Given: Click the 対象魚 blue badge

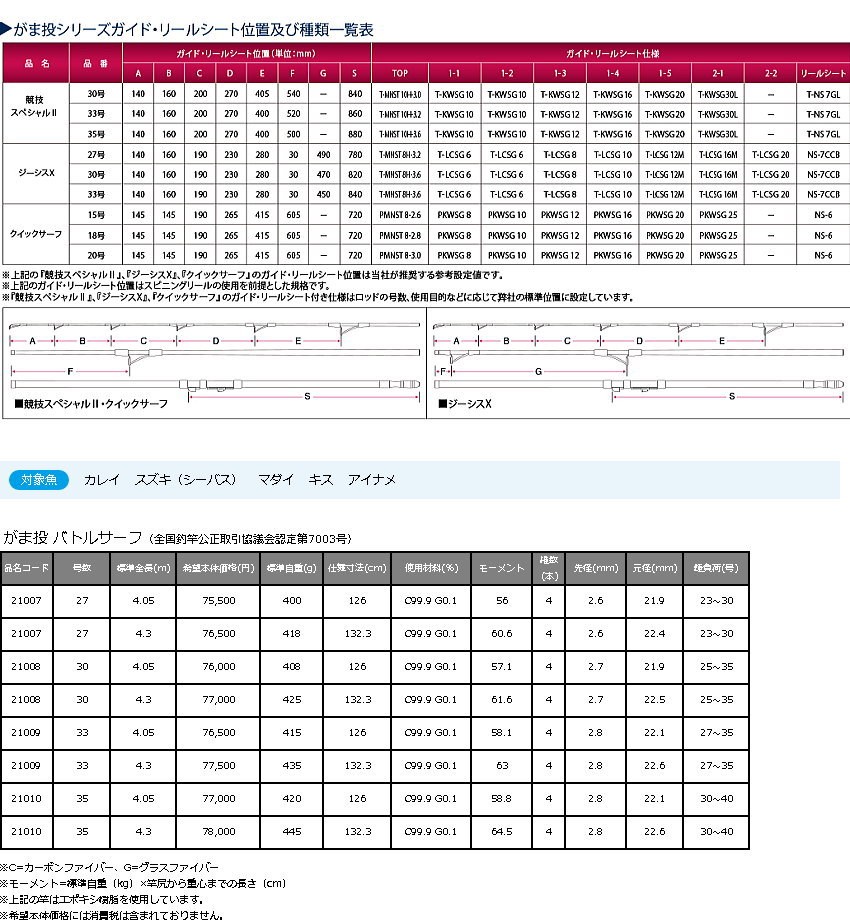Looking at the screenshot, I should (39, 480).
